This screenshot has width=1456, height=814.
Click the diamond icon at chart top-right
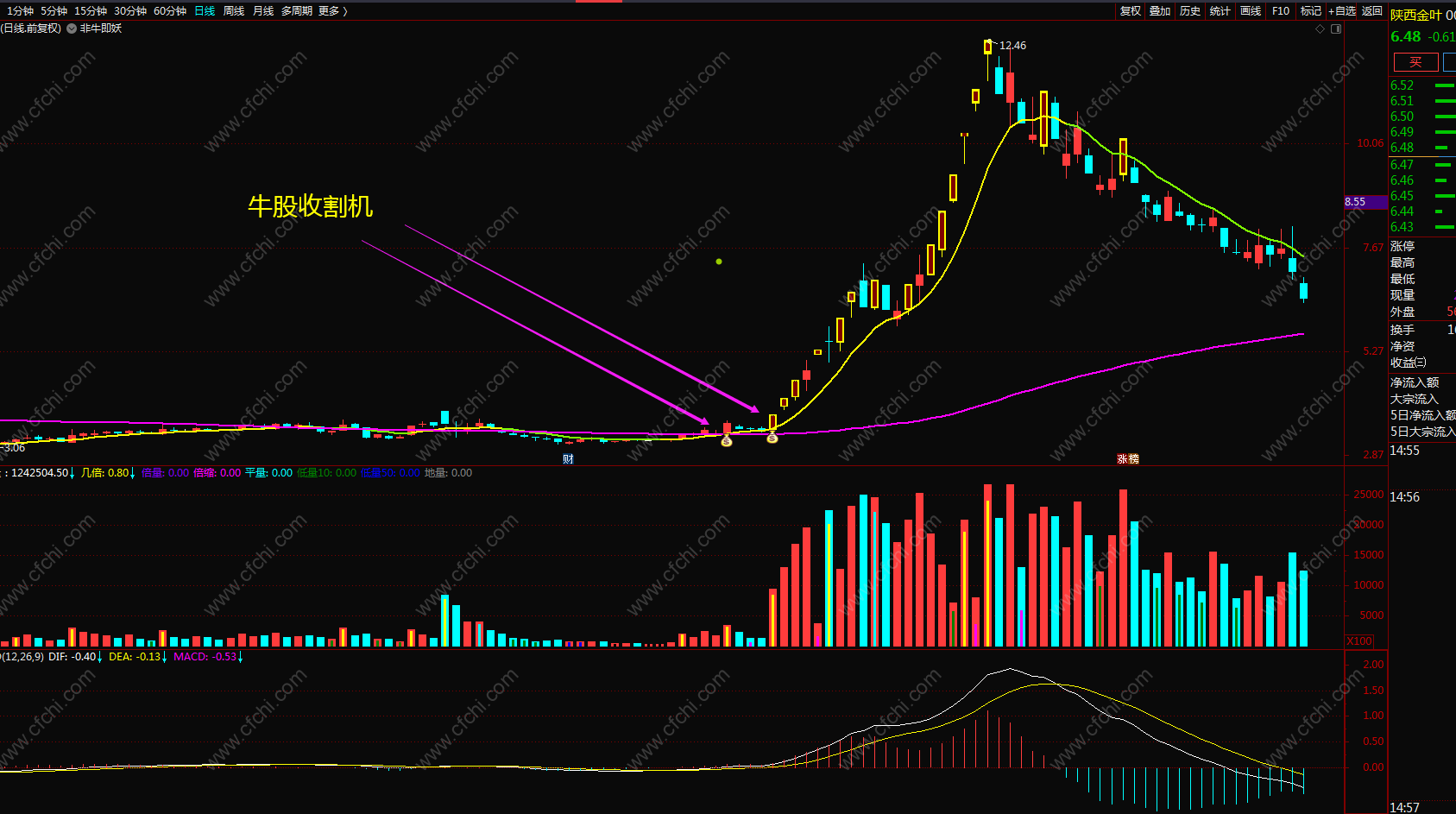coord(1320,29)
